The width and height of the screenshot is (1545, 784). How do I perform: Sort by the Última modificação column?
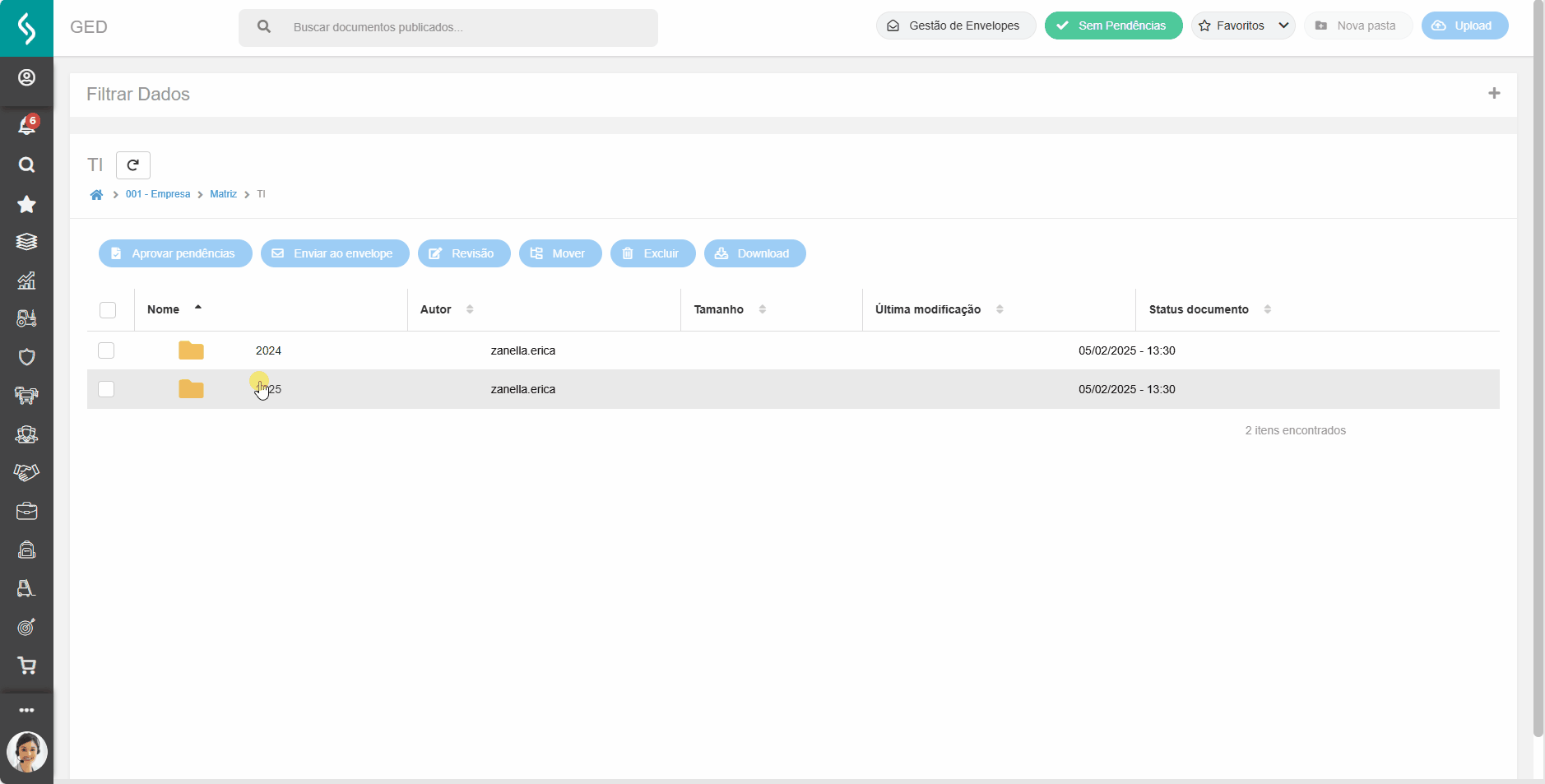[x=939, y=309]
